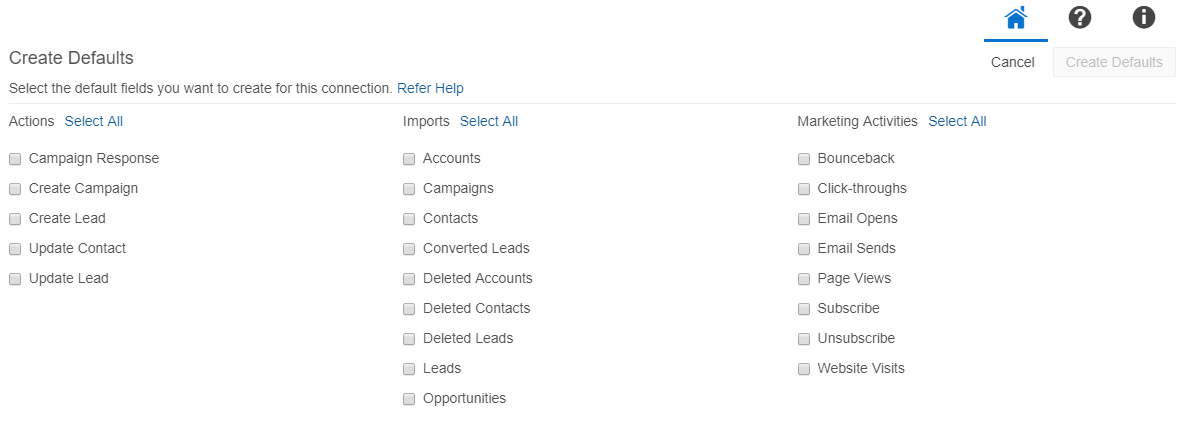Check the Website Visits option
The height and width of the screenshot is (421, 1182).
(x=804, y=369)
